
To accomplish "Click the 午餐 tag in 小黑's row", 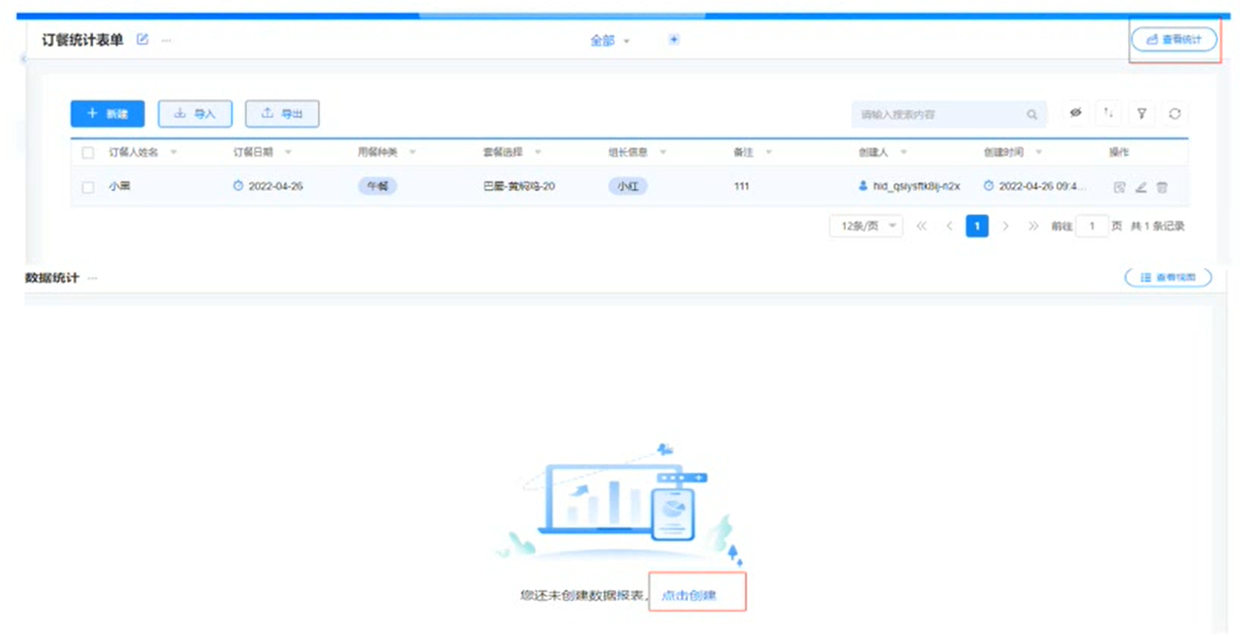I will (377, 186).
